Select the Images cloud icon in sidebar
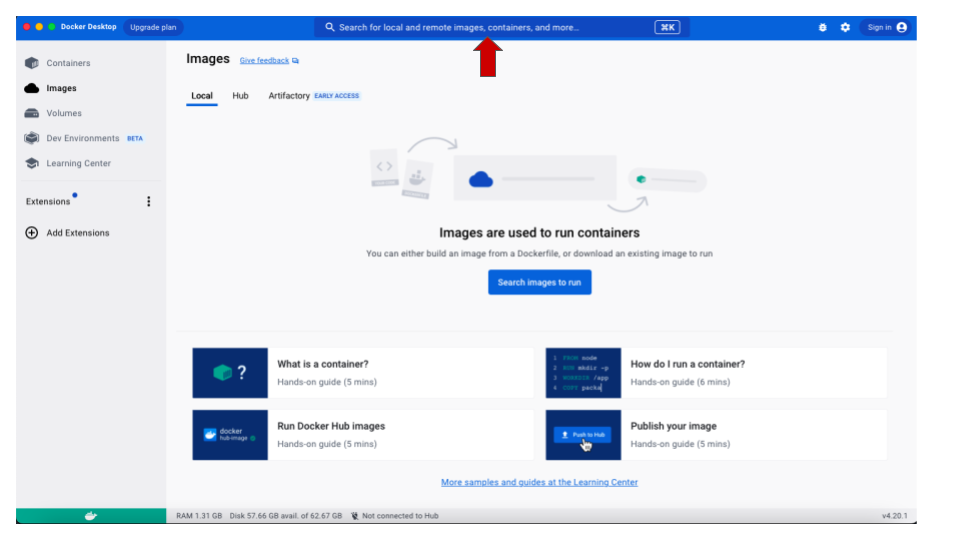Viewport: 960px width, 540px height. pyautogui.click(x=32, y=88)
